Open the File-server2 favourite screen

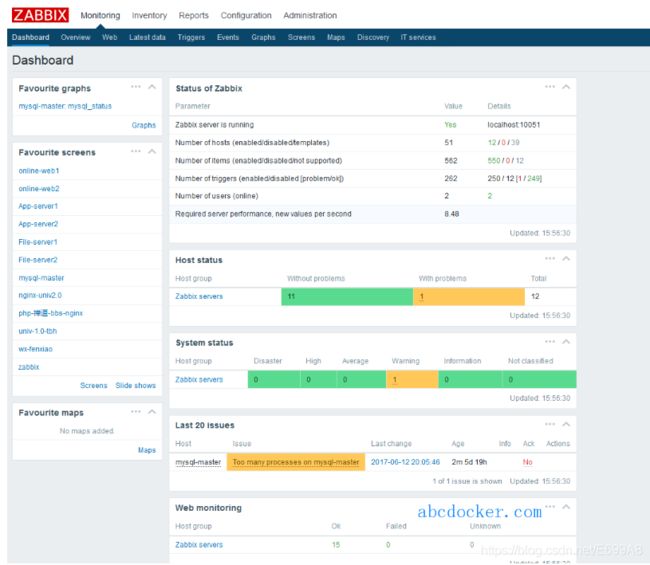38,260
